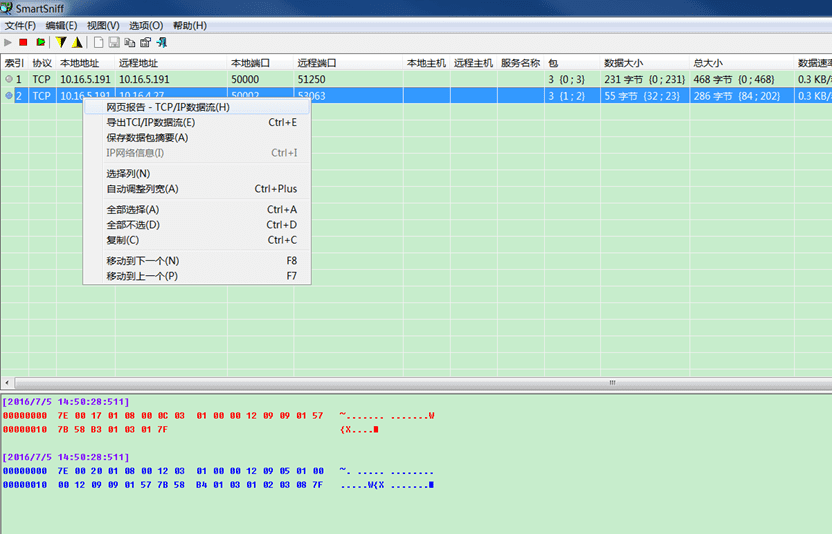Image resolution: width=832 pixels, height=534 pixels.
Task: Choose 全部不选(D) in context menu
Action: [197, 225]
